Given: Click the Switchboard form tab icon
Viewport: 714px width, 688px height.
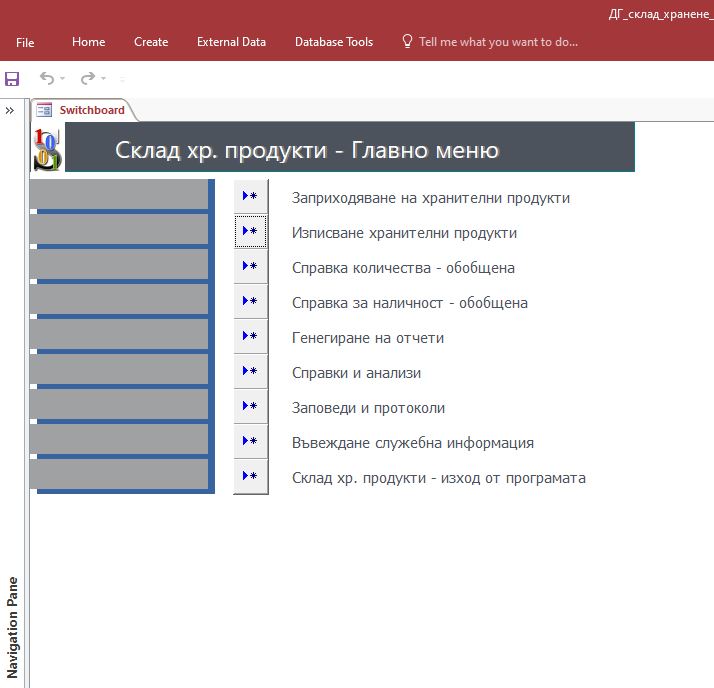Looking at the screenshot, I should pos(44,110).
